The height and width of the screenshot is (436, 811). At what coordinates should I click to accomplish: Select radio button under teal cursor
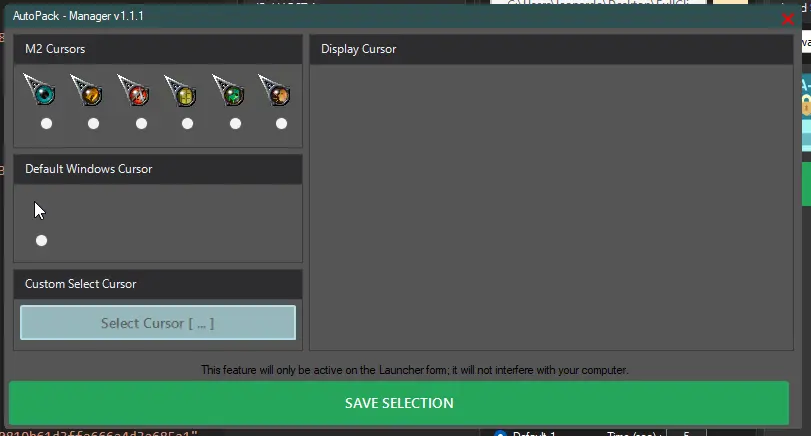47,124
